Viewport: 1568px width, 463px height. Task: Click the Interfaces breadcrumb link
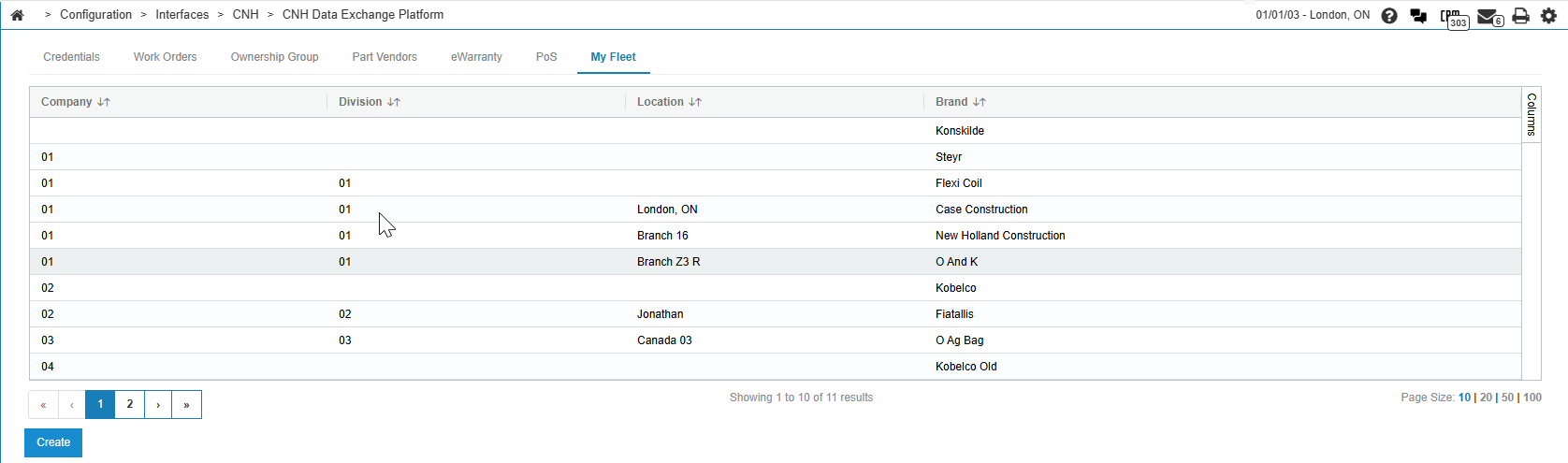(181, 15)
